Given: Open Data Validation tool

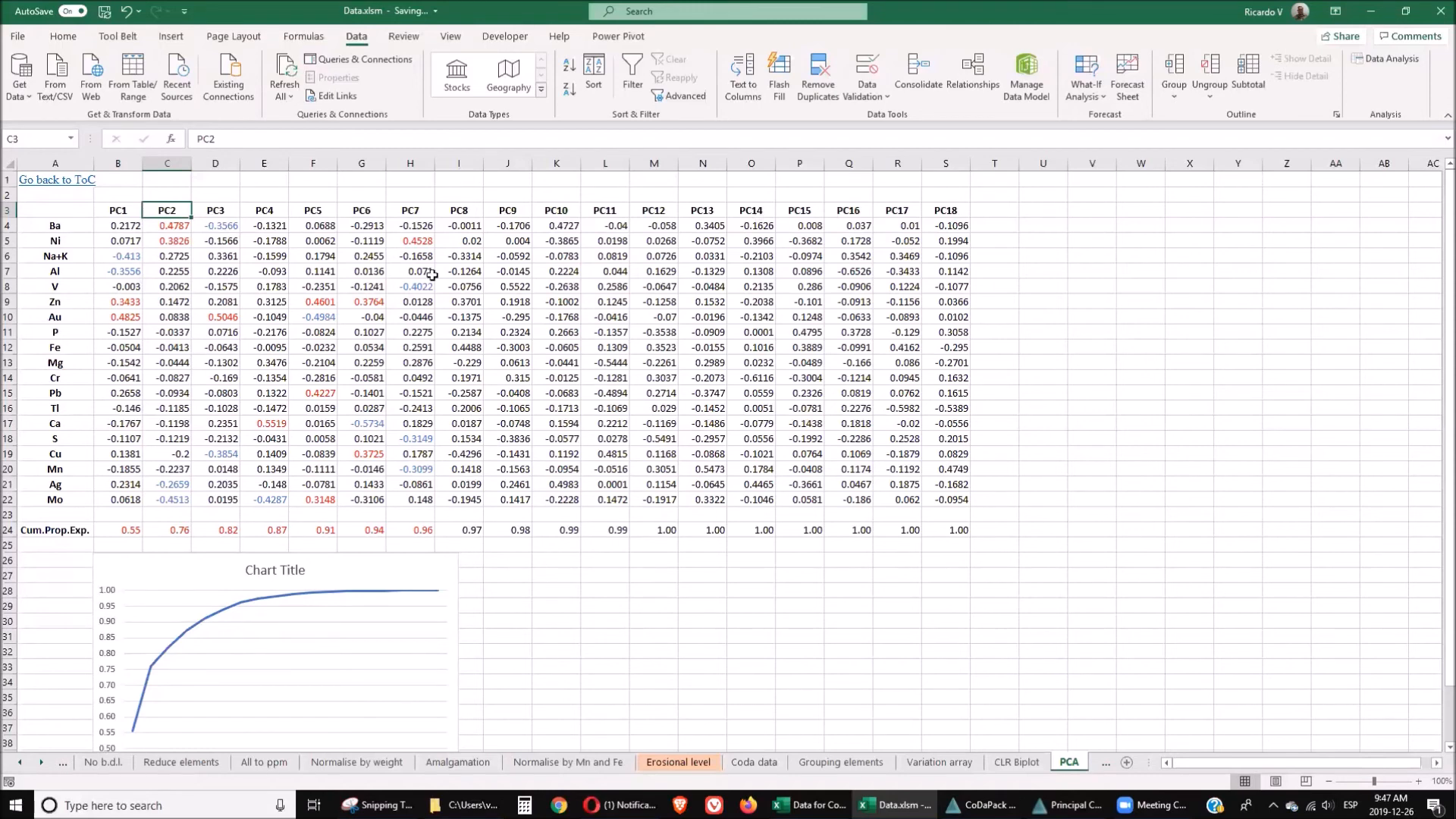Looking at the screenshot, I should tap(867, 77).
